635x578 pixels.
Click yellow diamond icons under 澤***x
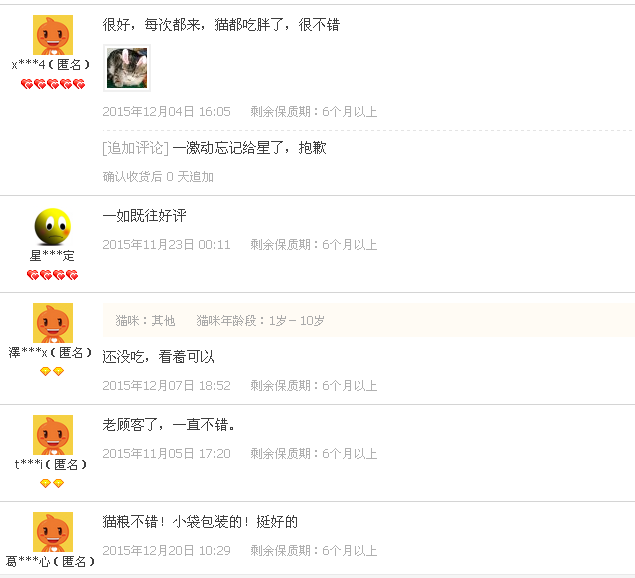pos(52,371)
